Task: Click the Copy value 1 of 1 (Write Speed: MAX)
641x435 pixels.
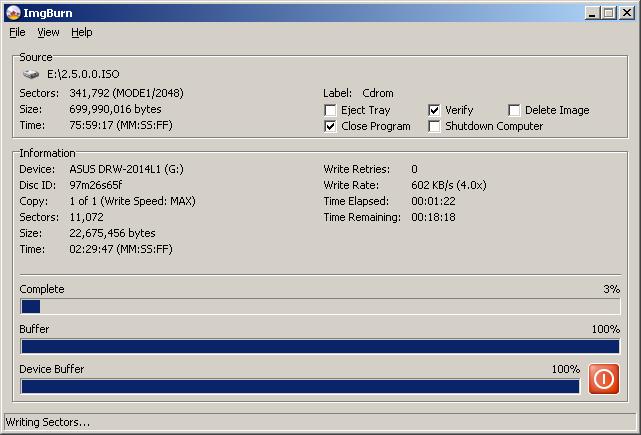Action: point(132,201)
